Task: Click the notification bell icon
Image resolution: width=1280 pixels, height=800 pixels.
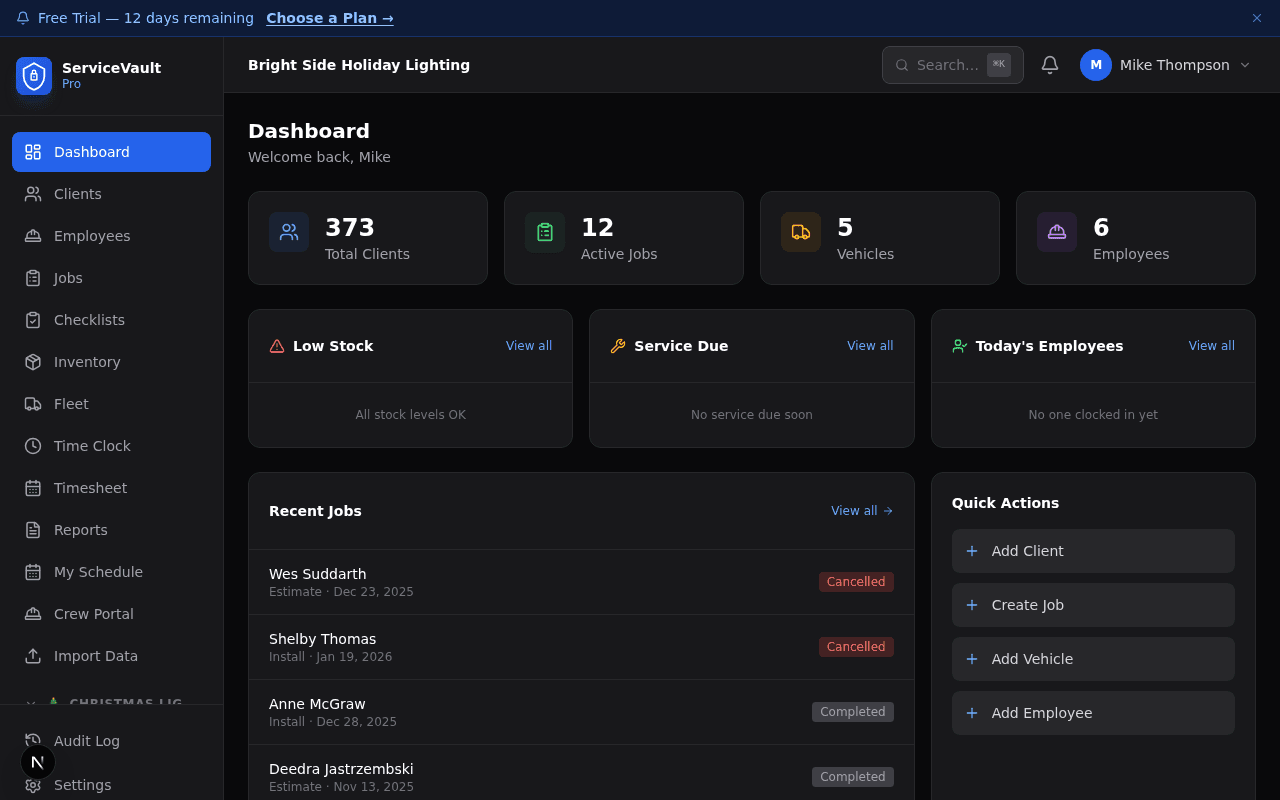Action: 1049,65
